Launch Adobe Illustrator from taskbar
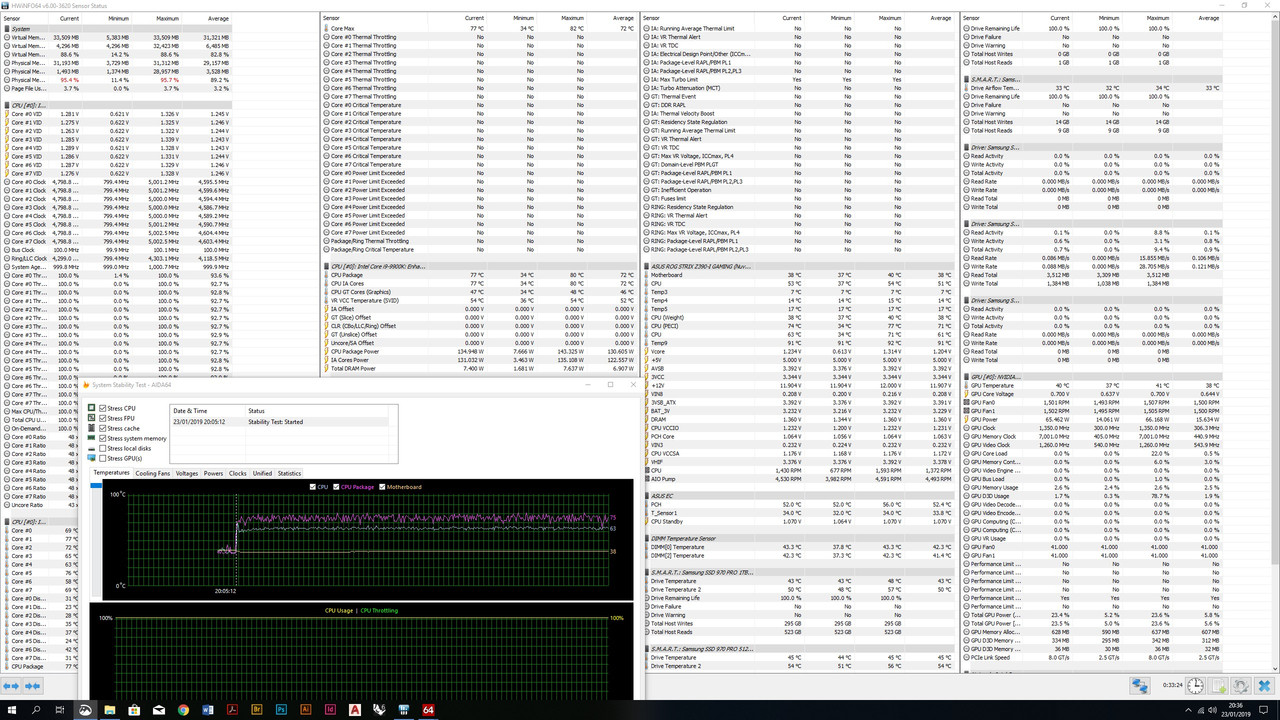 (306, 709)
